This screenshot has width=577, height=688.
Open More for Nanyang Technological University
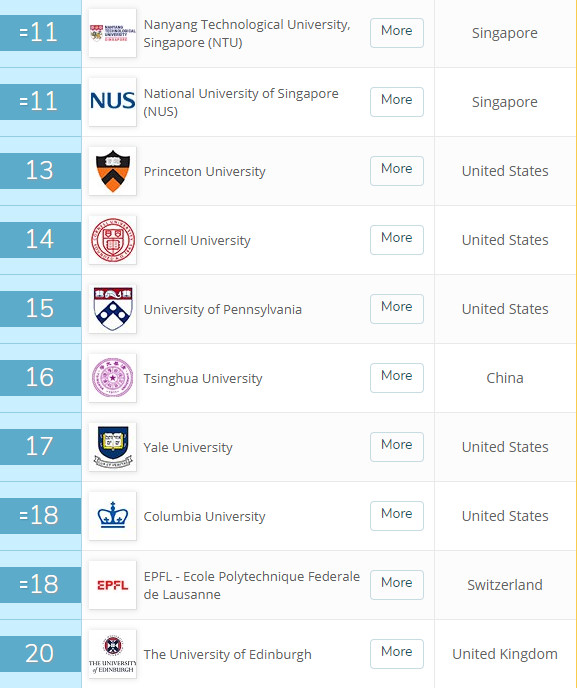397,33
